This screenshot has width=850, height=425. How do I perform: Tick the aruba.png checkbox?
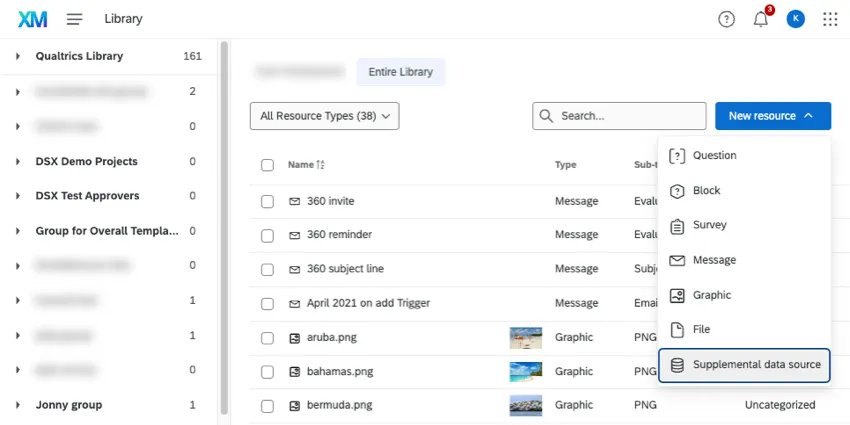click(267, 338)
